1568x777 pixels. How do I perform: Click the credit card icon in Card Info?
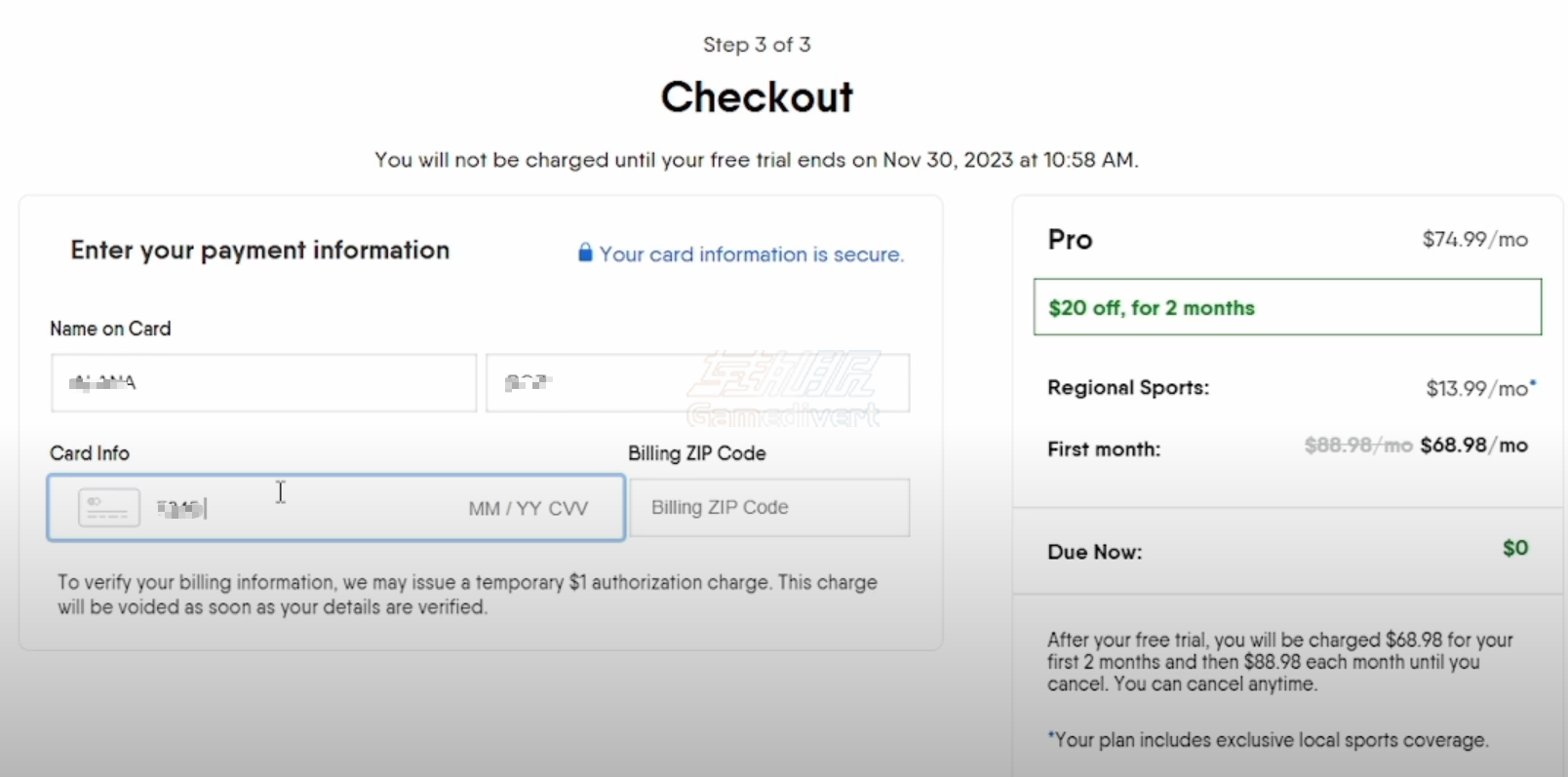pos(108,508)
